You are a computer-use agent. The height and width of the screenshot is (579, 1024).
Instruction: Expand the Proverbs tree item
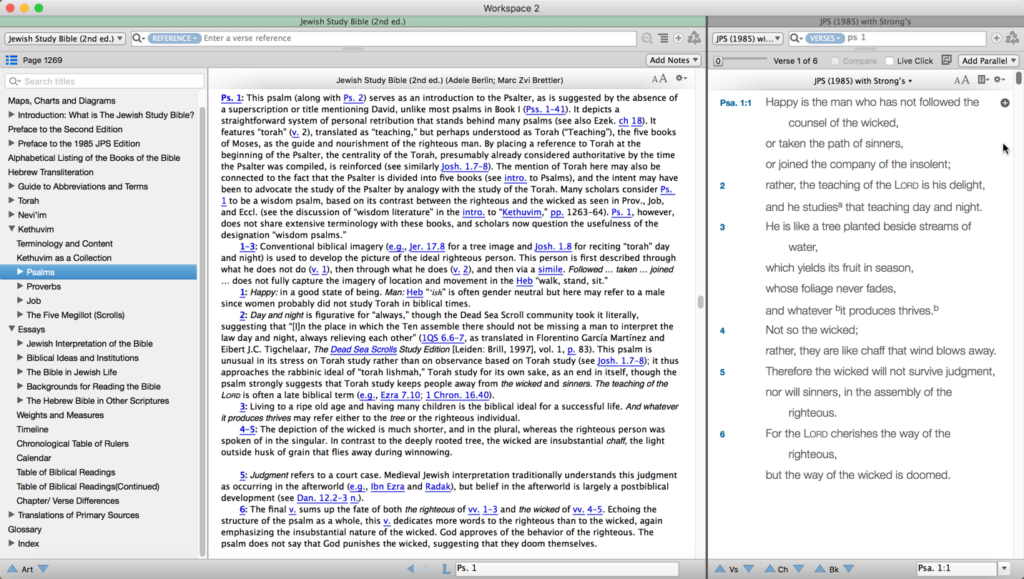pos(21,286)
